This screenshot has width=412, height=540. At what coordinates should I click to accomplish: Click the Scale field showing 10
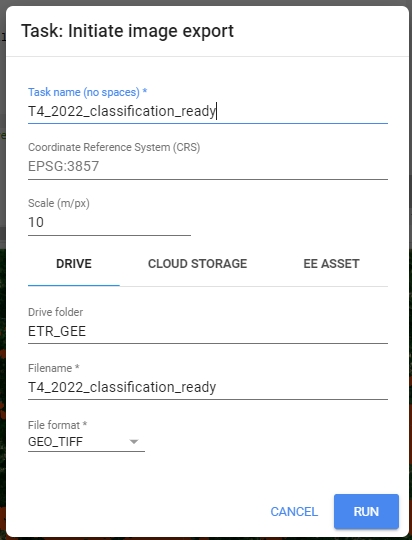tap(109, 222)
